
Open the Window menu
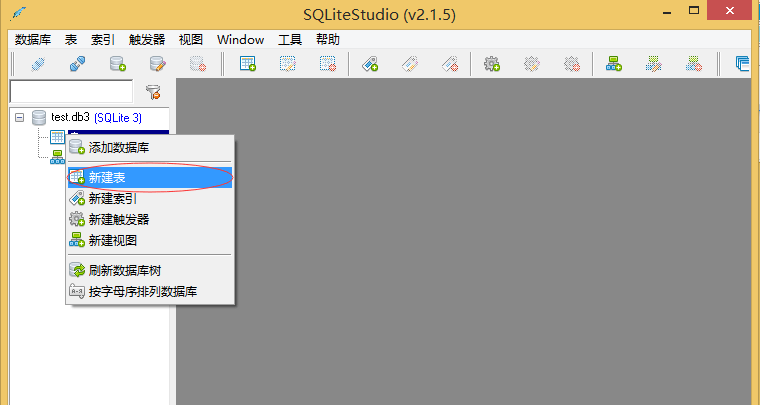(240, 40)
